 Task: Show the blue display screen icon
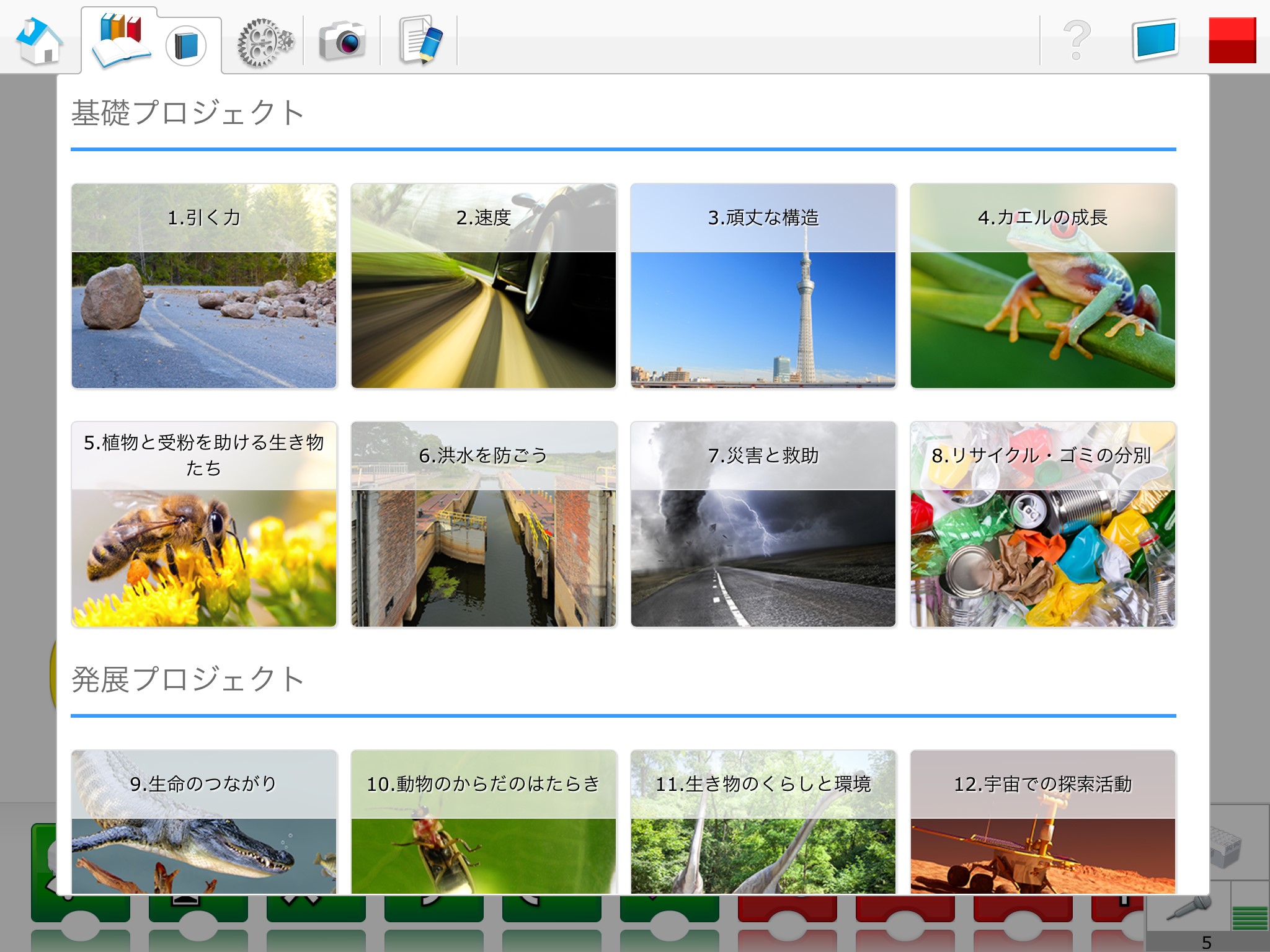pyautogui.click(x=1155, y=41)
